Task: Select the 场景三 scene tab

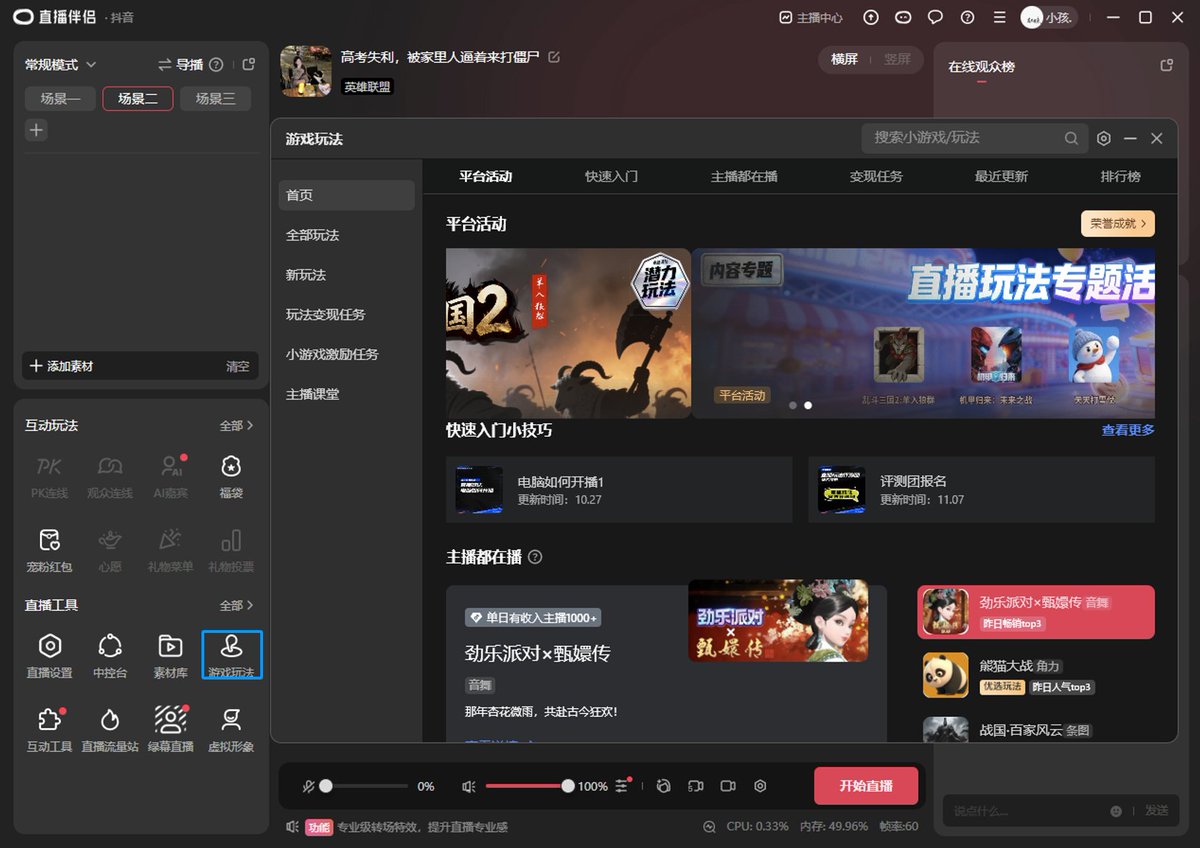Action: coord(215,98)
